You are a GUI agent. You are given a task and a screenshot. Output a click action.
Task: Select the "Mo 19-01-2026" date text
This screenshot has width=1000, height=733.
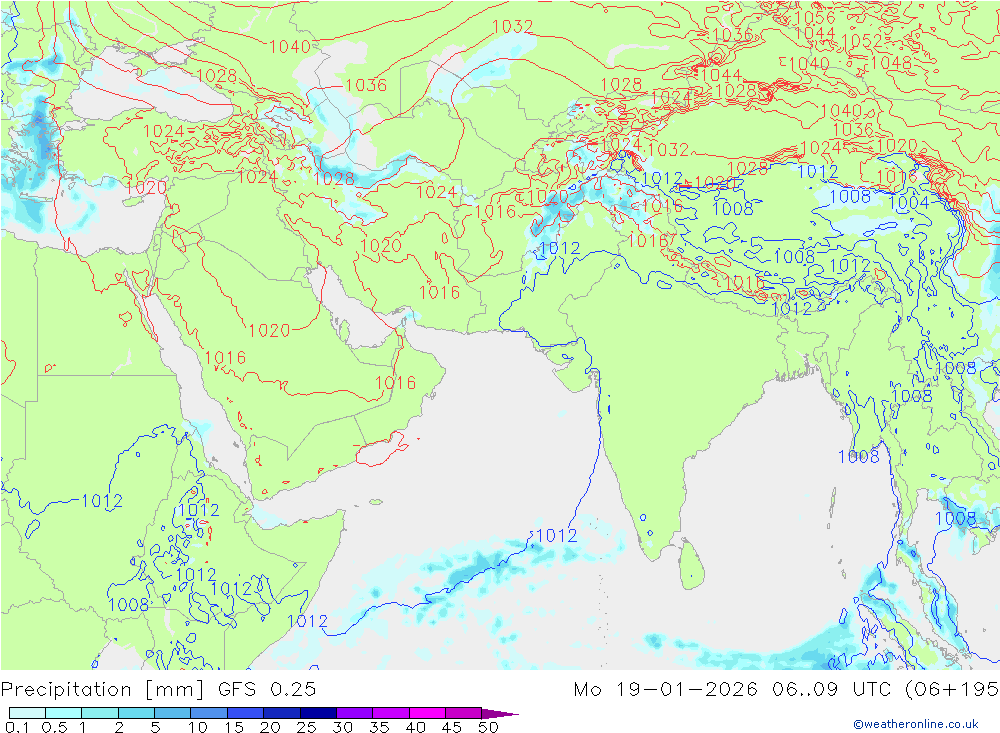coord(665,689)
